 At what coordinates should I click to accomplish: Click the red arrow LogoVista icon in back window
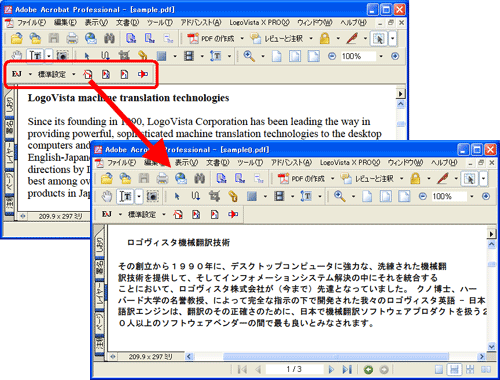(143, 74)
